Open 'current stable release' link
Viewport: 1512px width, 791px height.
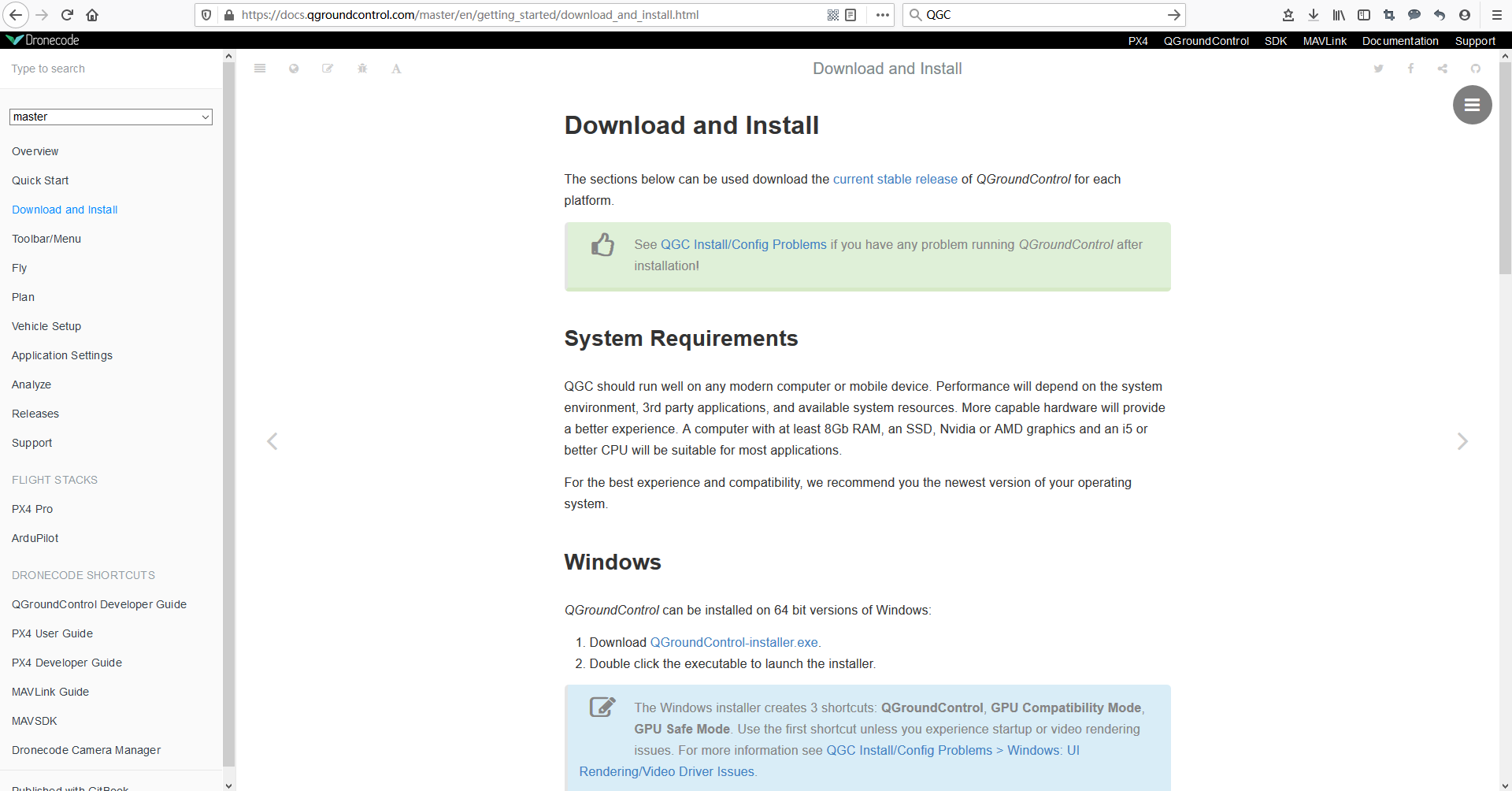point(895,179)
